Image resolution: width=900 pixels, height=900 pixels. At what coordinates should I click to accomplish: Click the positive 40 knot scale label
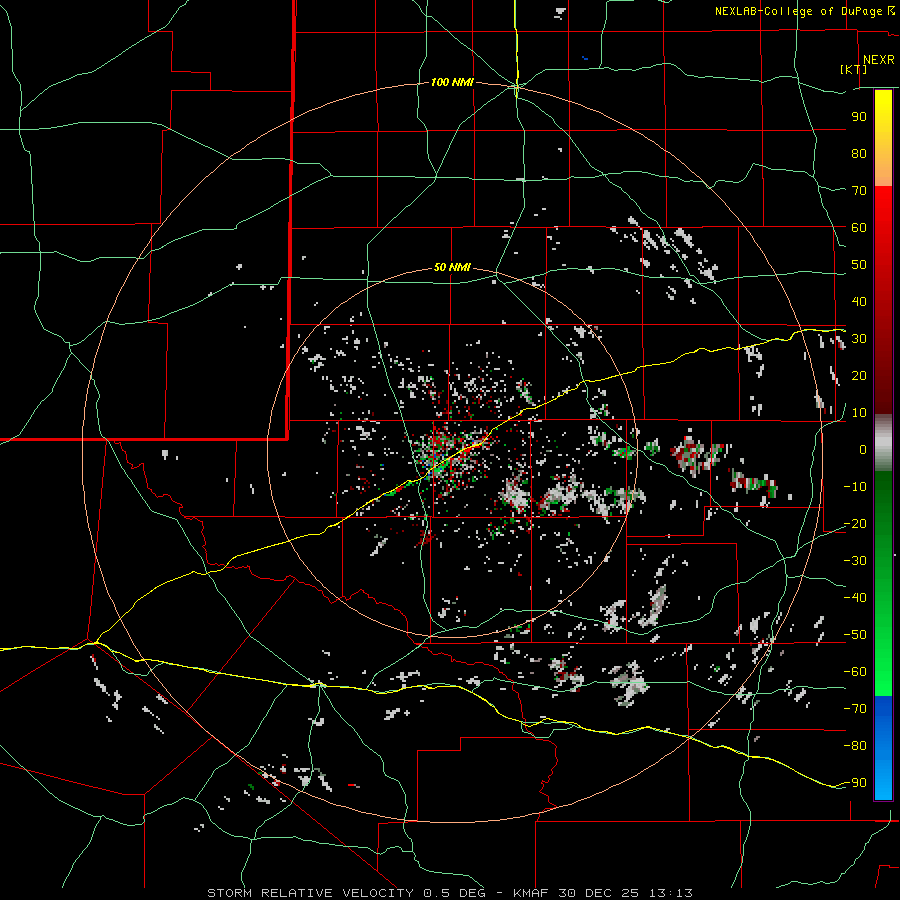(859, 301)
